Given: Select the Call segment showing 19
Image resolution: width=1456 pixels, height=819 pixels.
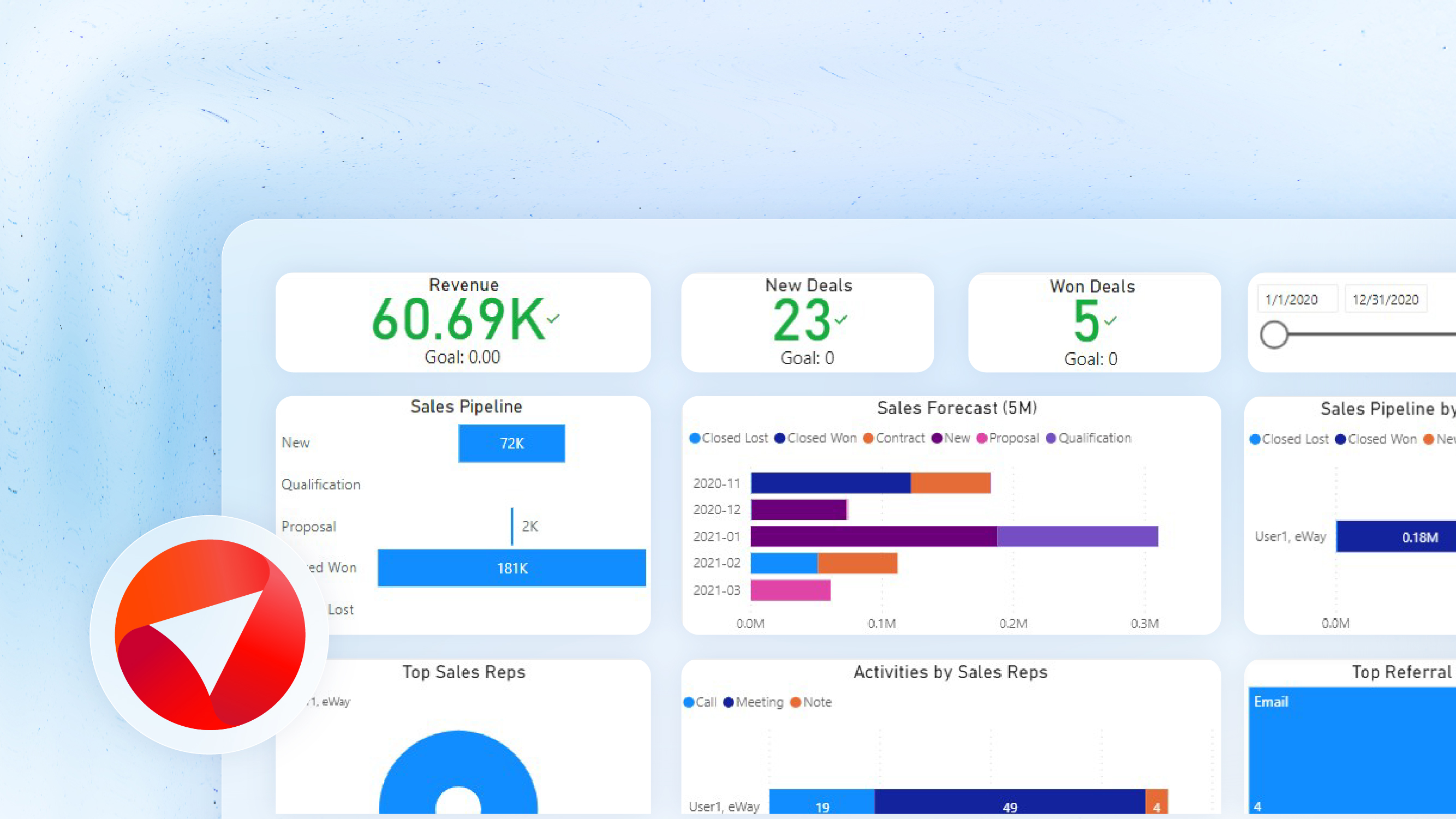Looking at the screenshot, I should click(822, 802).
